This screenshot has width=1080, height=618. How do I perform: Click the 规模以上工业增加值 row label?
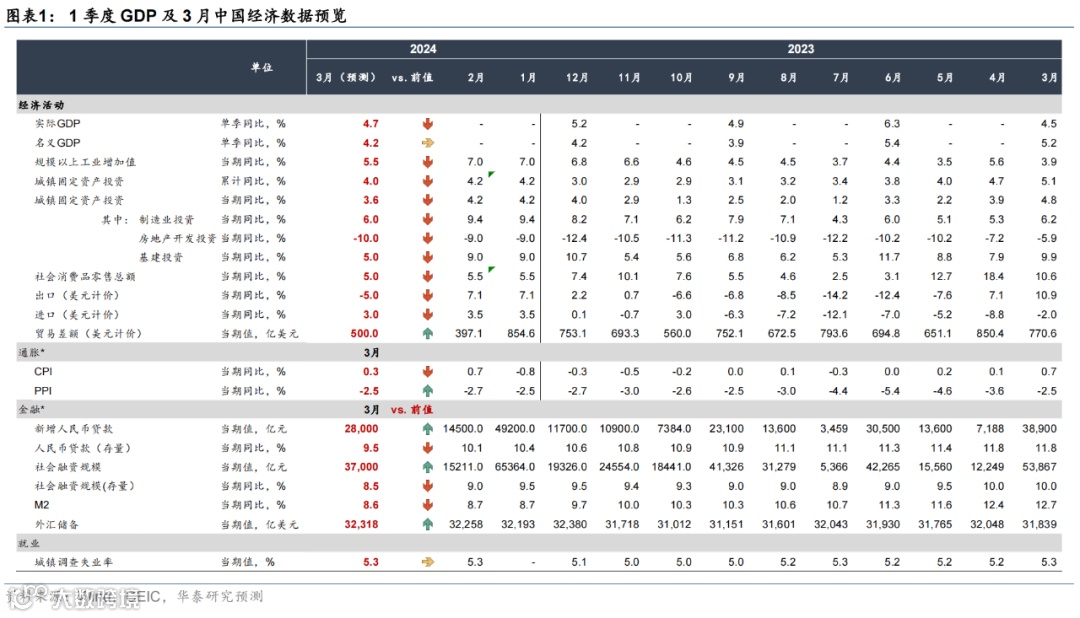tap(85, 162)
